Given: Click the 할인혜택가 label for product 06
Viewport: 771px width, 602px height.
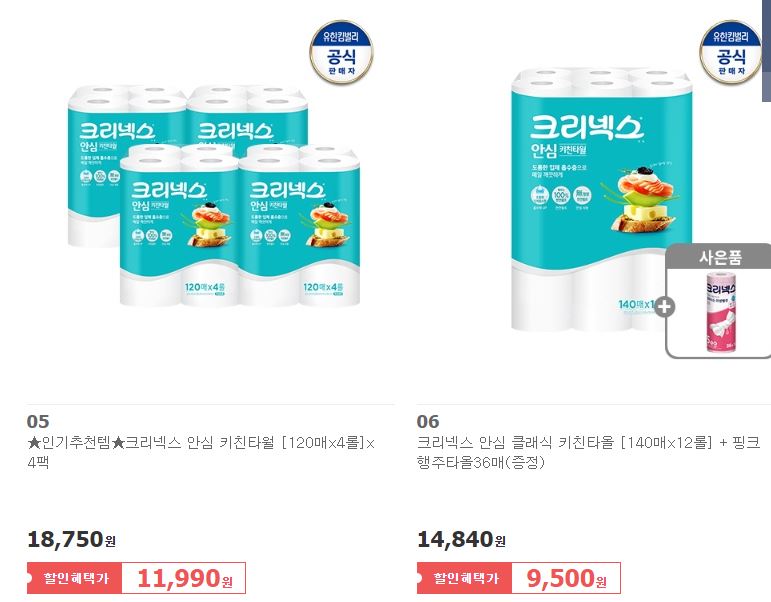Looking at the screenshot, I should (465, 578).
